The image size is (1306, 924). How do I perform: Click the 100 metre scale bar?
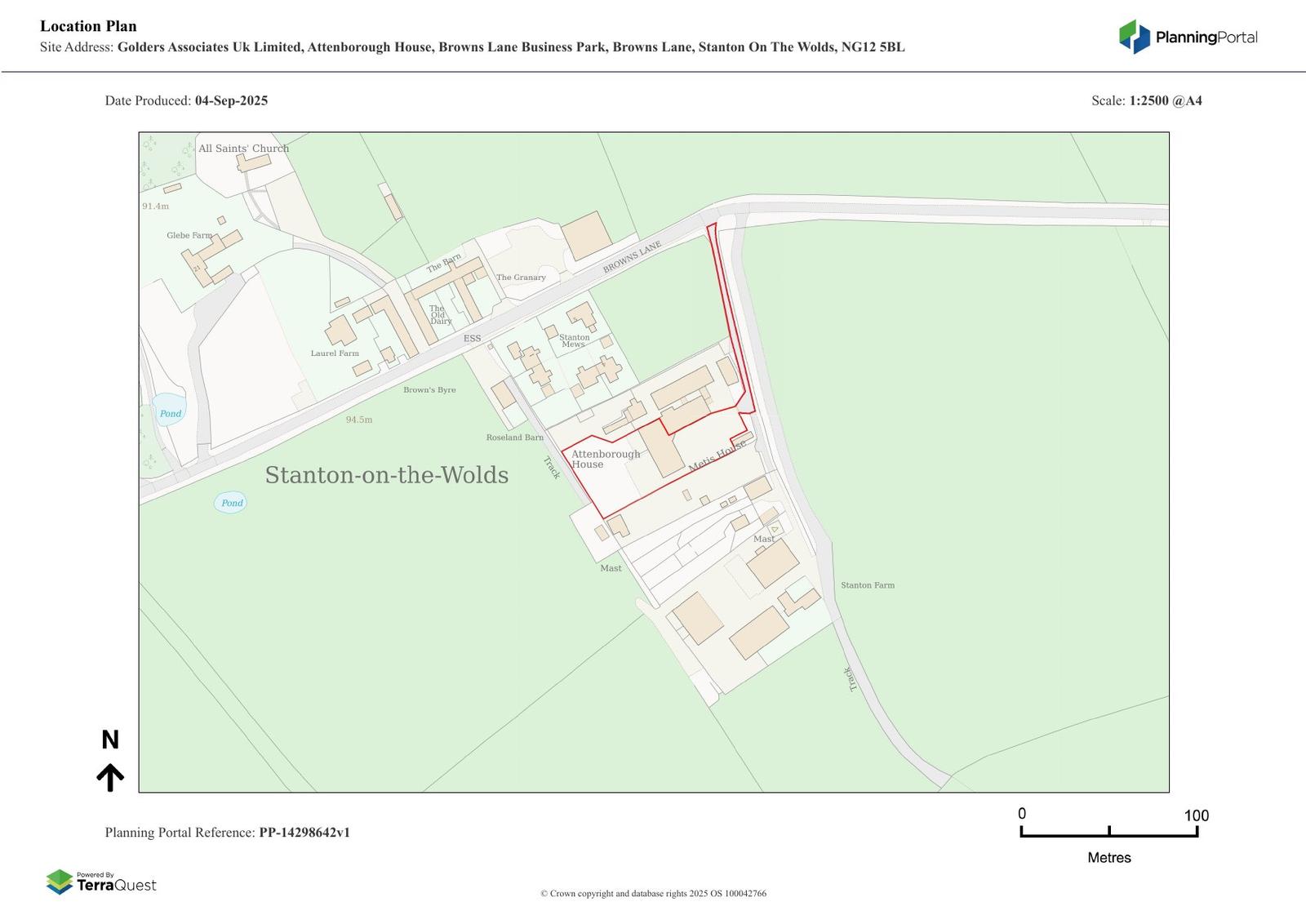(x=1108, y=832)
